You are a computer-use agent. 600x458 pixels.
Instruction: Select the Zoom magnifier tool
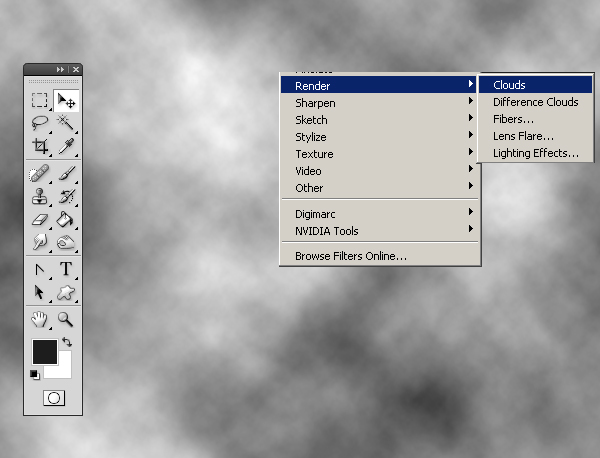click(66, 319)
